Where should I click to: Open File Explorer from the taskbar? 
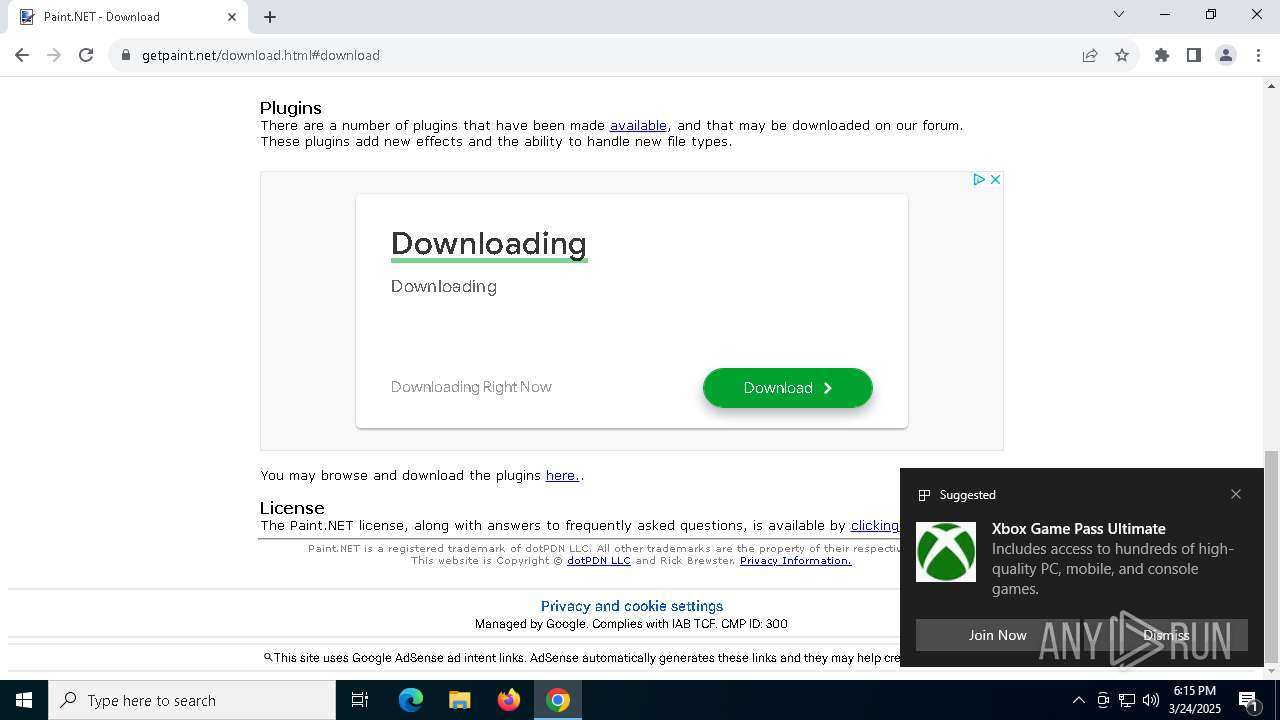[459, 700]
